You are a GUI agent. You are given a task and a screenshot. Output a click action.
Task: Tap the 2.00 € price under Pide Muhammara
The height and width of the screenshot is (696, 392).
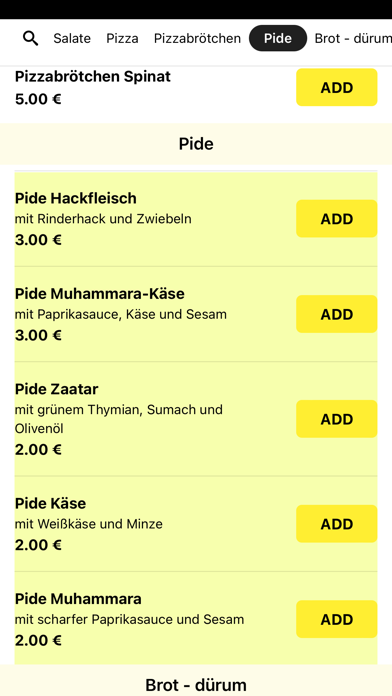pyautogui.click(x=38, y=641)
